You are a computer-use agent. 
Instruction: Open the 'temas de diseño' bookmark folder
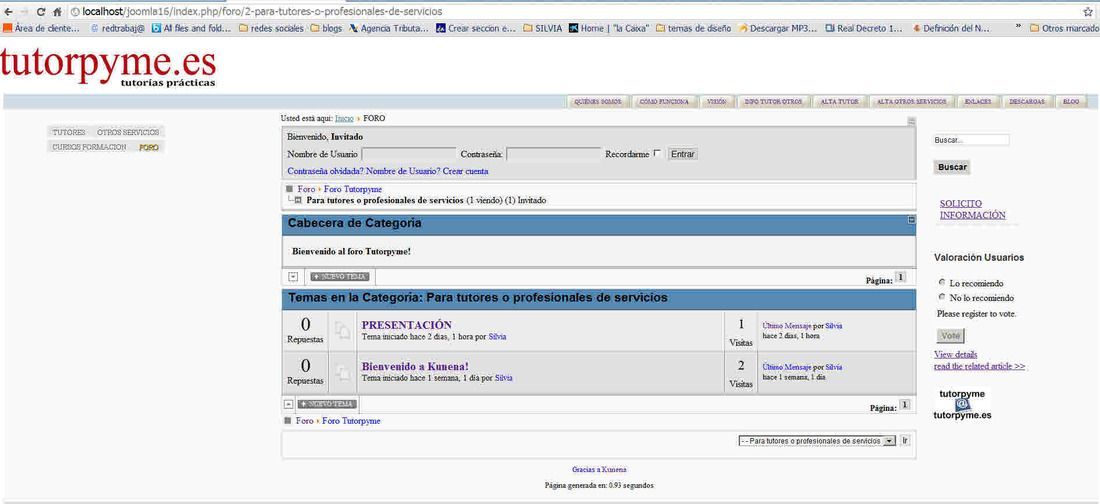(x=693, y=29)
